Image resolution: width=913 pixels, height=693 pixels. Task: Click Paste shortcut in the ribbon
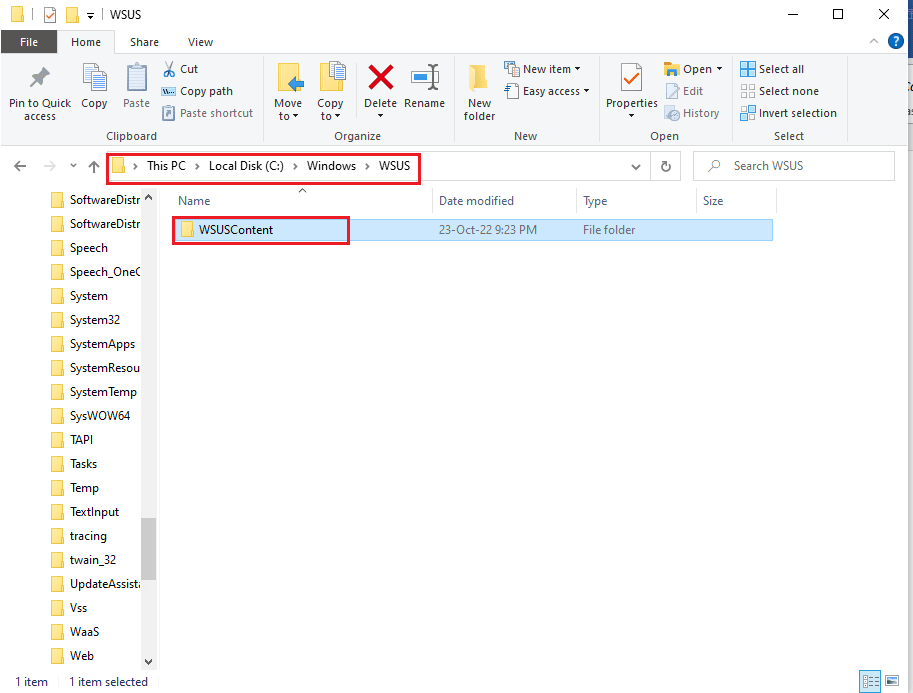[x=207, y=113]
